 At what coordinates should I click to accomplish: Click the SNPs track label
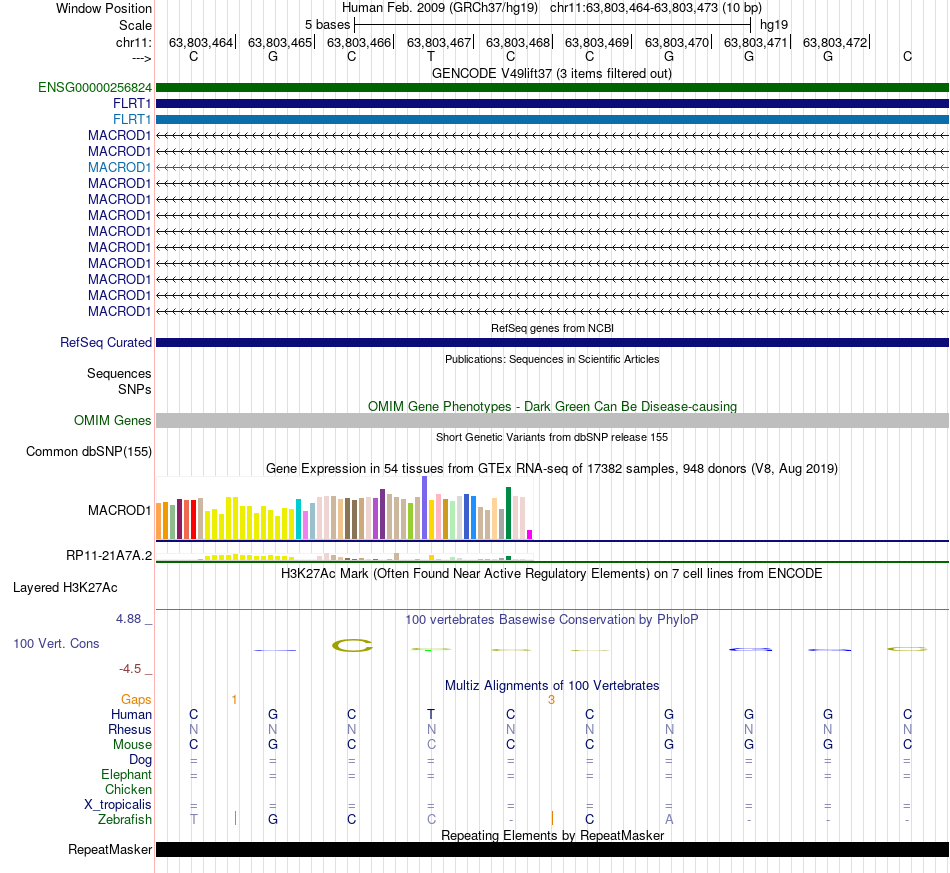click(x=135, y=389)
